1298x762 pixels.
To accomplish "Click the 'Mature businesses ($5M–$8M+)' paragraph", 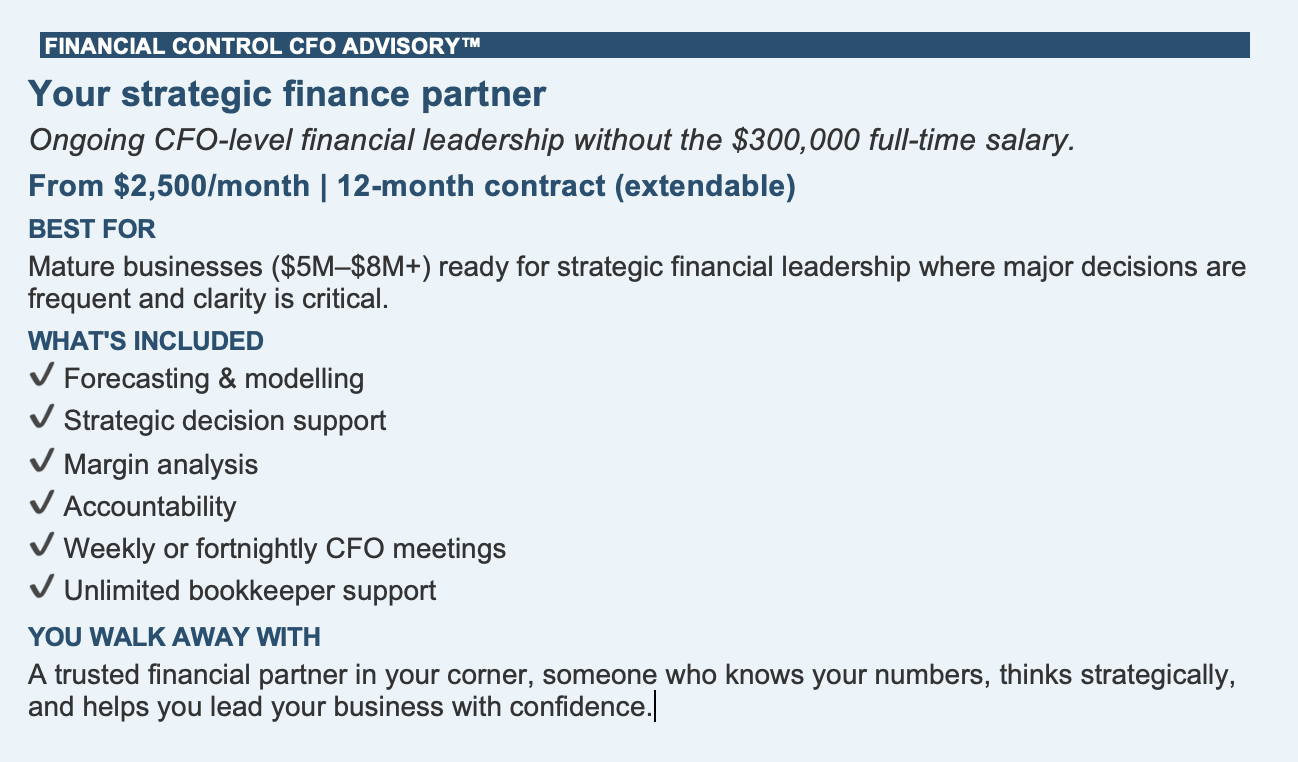I will coord(637,283).
